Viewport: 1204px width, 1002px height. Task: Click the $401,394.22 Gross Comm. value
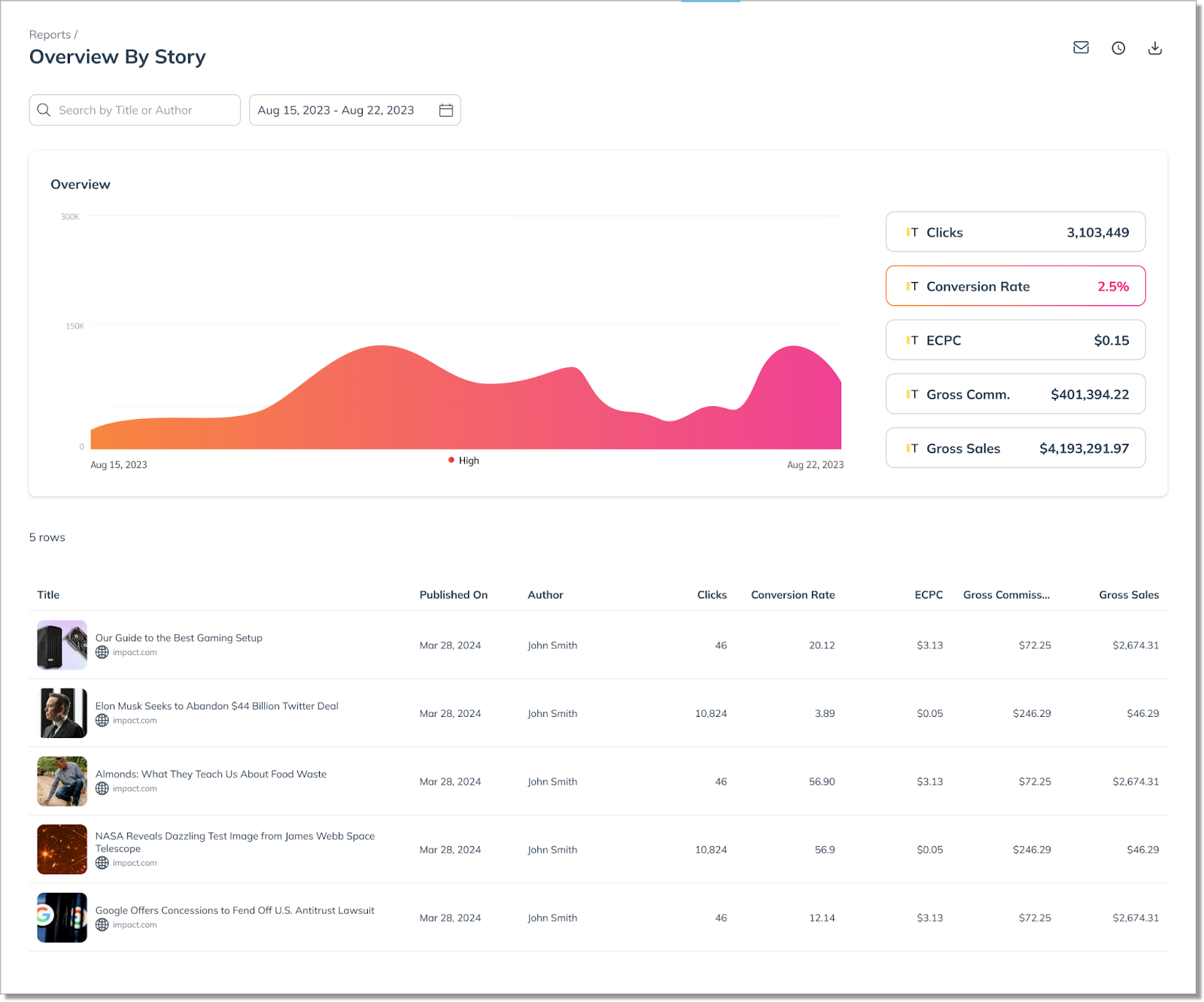coord(1090,394)
